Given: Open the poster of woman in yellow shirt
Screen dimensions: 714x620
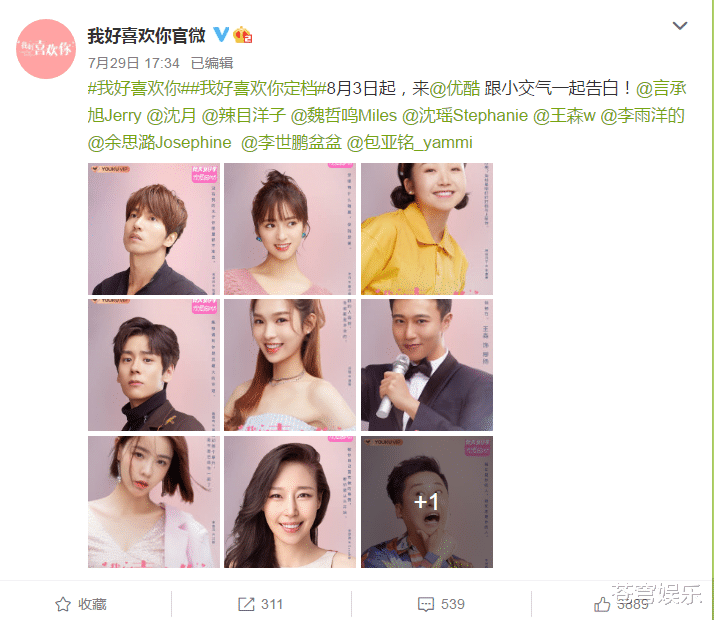Looking at the screenshot, I should pos(427,229).
